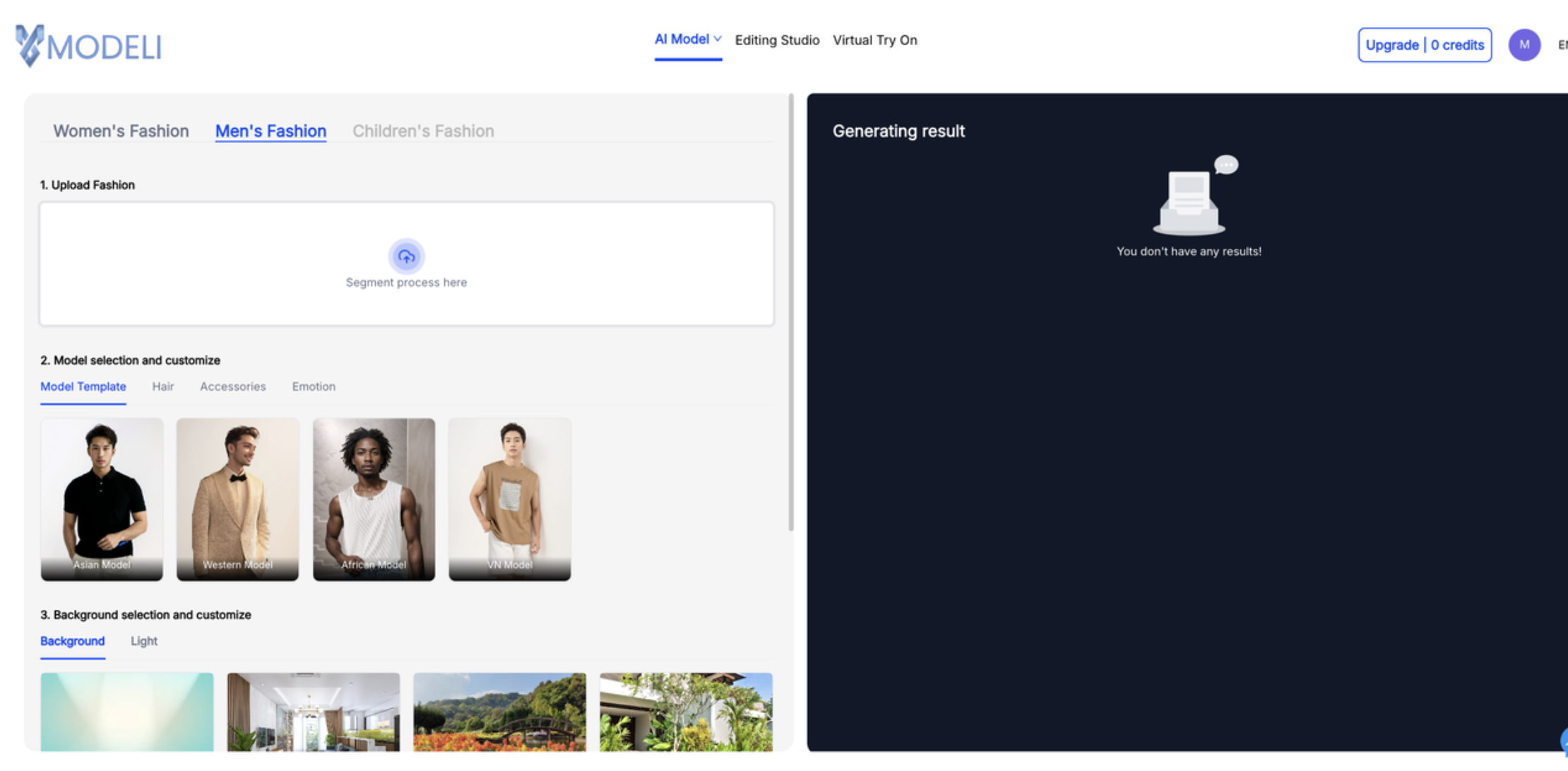Viewport: 1568px width, 771px height.
Task: Switch to the Light tab under Background selection
Action: [x=144, y=641]
